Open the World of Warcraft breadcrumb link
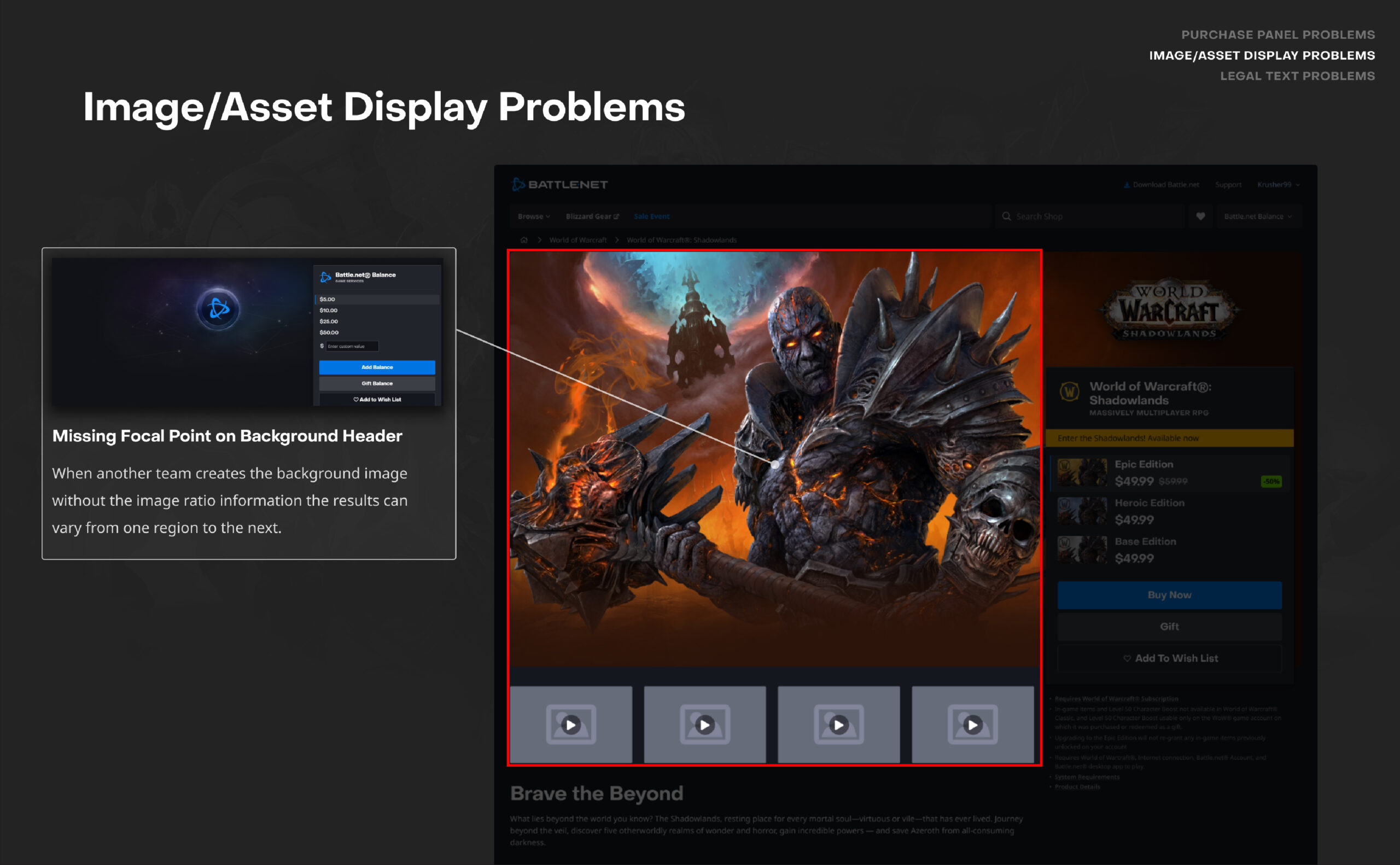Screen dimensions: 1400x865 click(578, 240)
